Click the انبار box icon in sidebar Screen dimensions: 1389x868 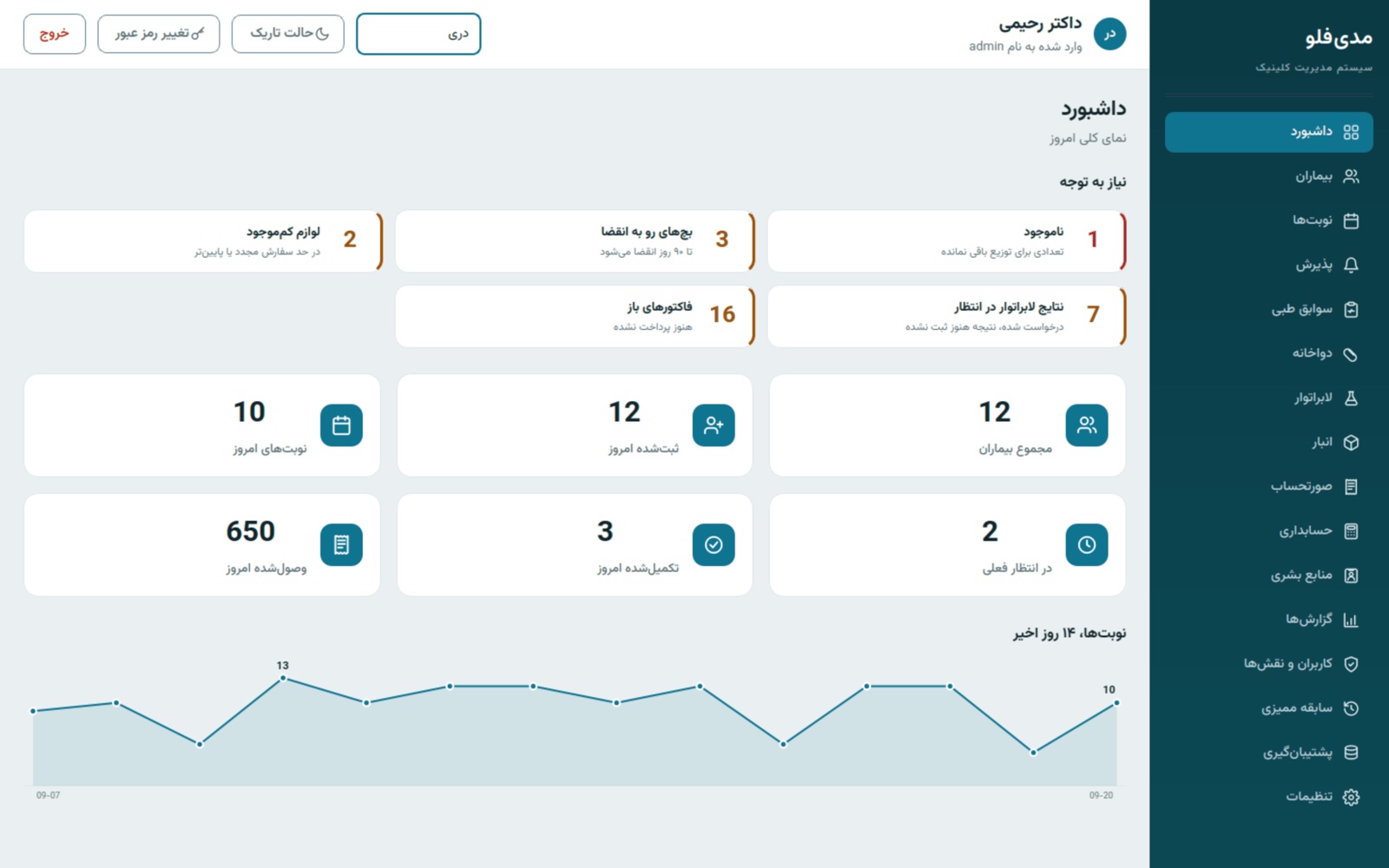[1351, 442]
